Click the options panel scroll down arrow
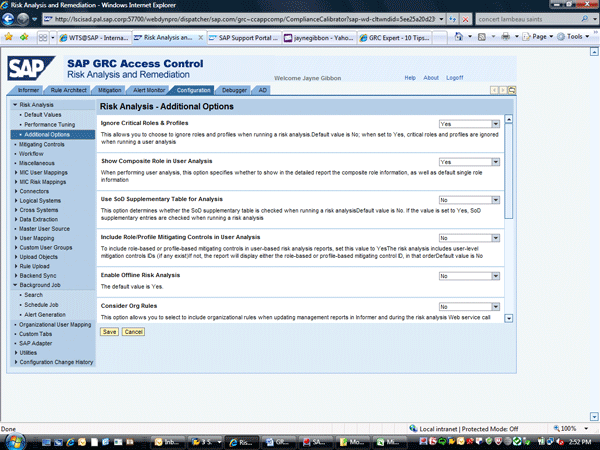This screenshot has width=600, height=450. point(509,318)
